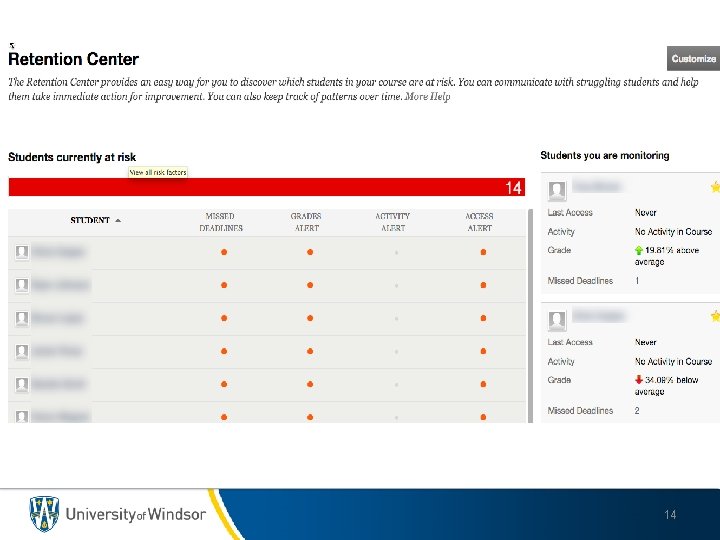The height and width of the screenshot is (540, 720).
Task: Select the Access Alert column header
Action: point(479,222)
